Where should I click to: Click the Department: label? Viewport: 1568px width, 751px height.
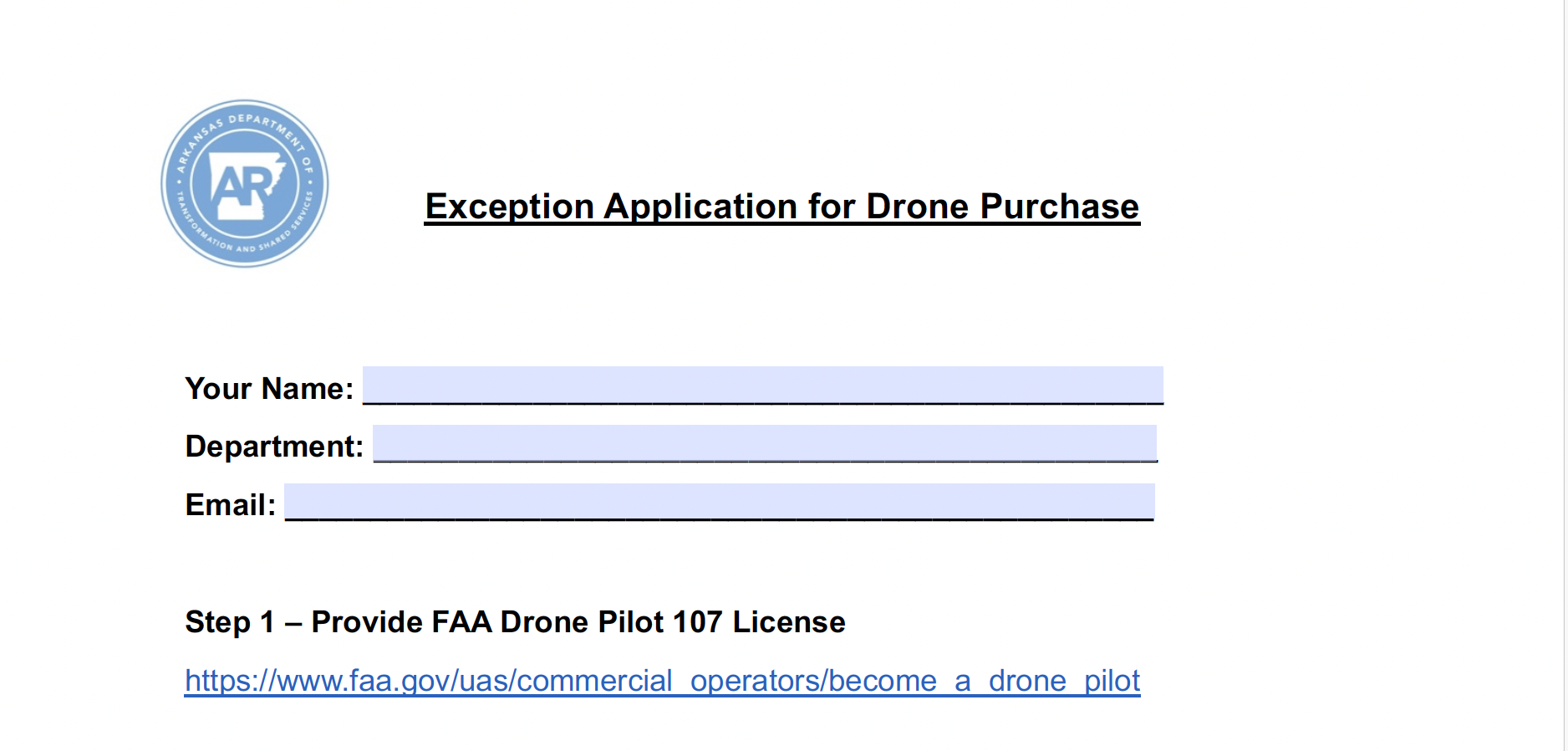[274, 447]
